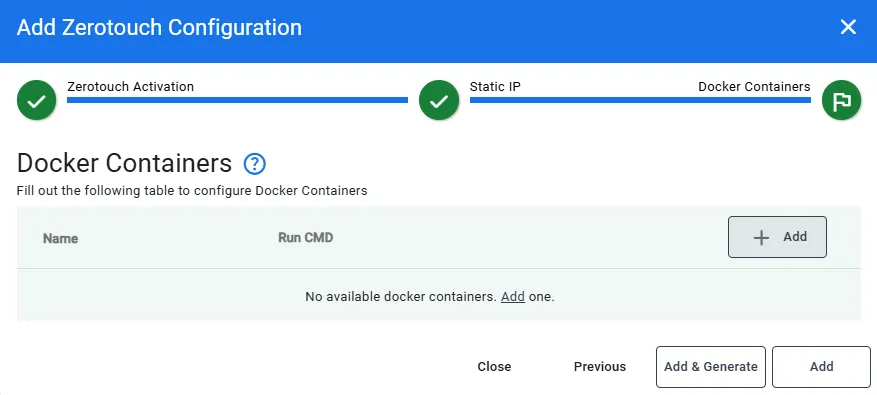This screenshot has width=877, height=395.
Task: Click the Zerotouch Activation completed step checkmark
Action: [36, 101]
